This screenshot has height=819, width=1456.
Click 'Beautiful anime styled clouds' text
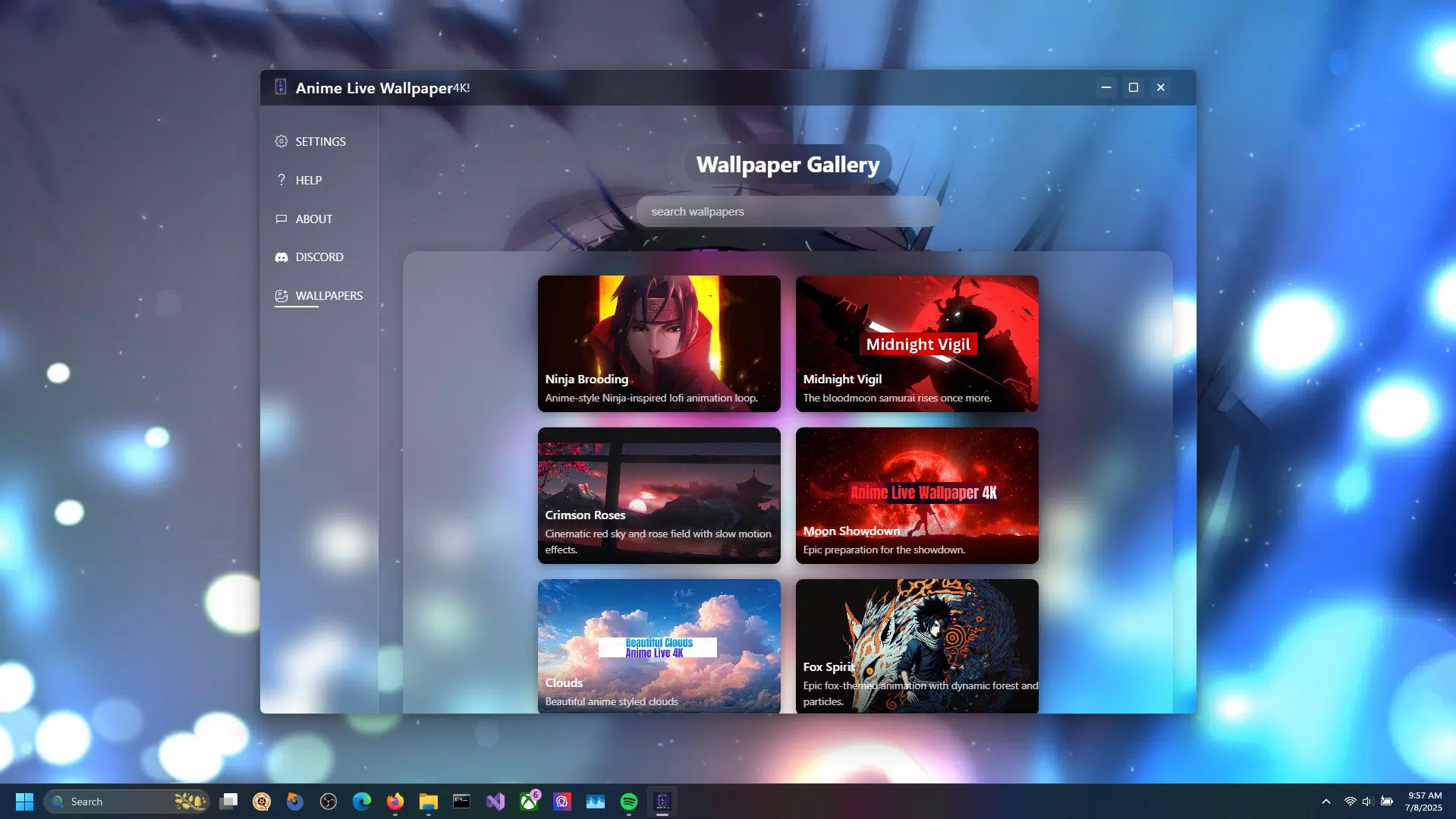pyautogui.click(x=612, y=701)
